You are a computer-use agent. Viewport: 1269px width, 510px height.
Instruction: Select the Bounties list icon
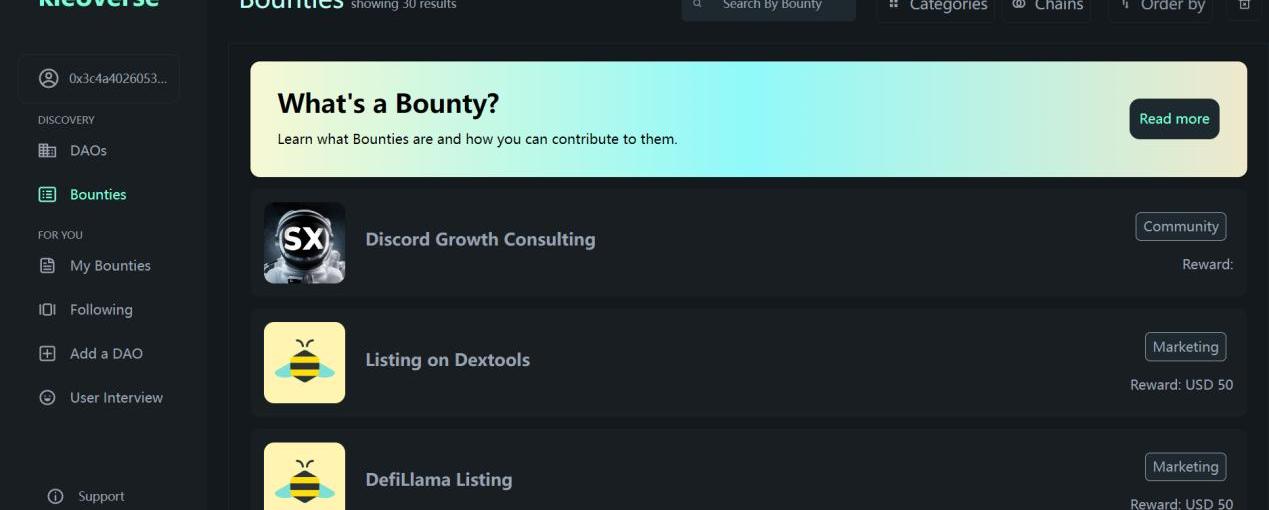(47, 195)
